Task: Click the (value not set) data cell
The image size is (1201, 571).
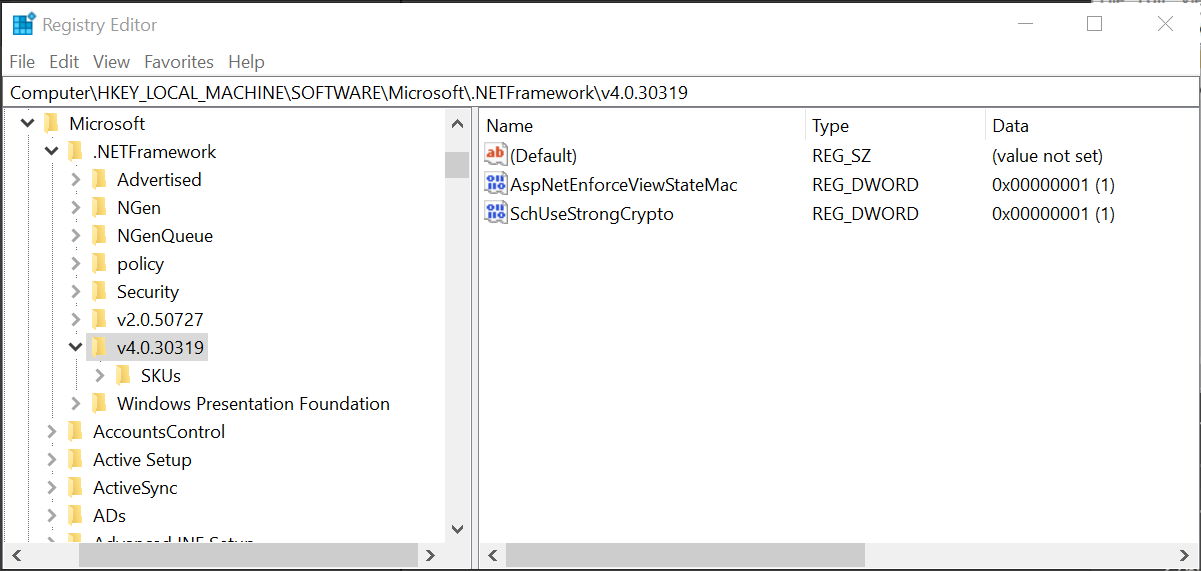Action: [1047, 156]
